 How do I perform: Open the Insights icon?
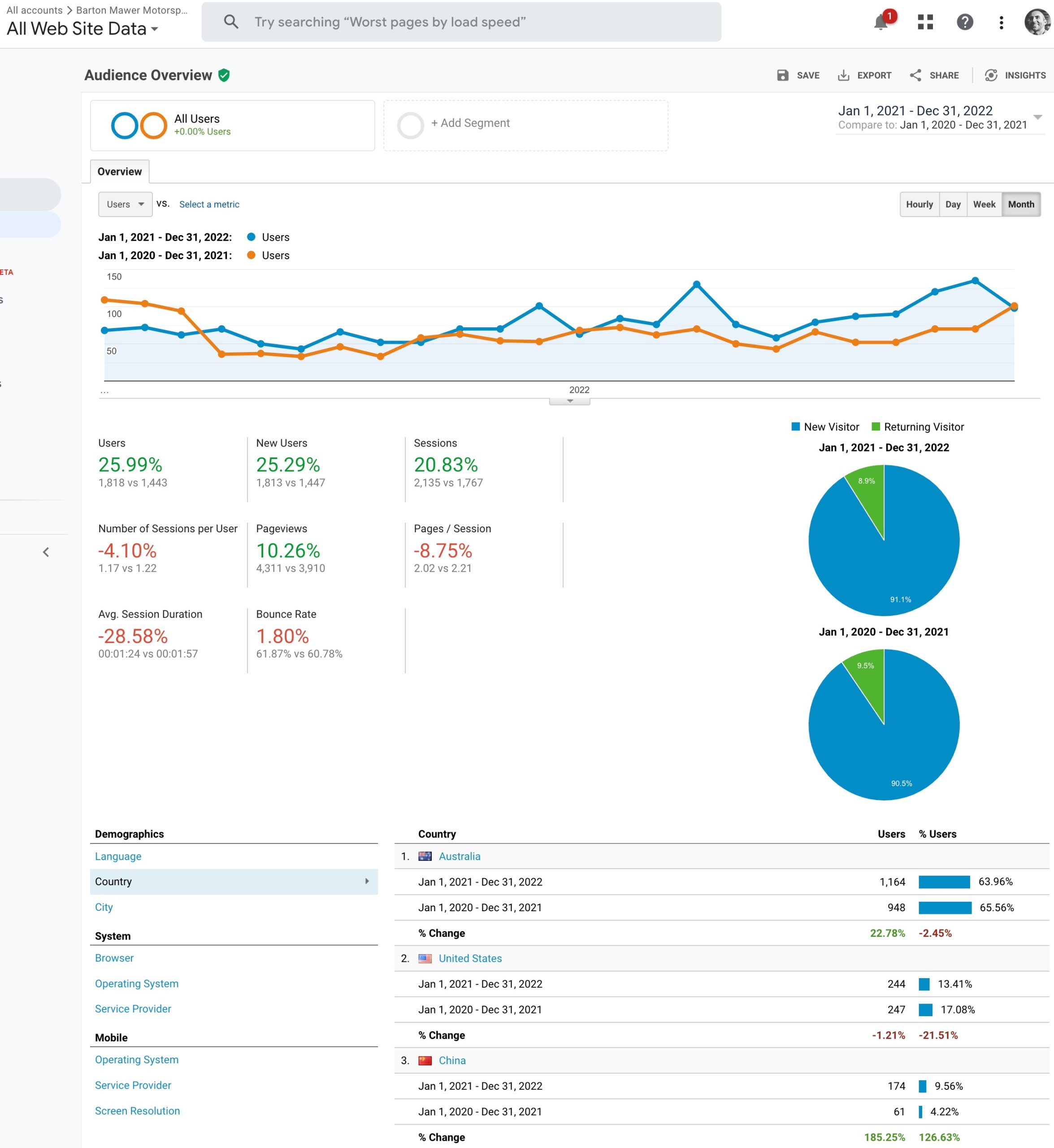pos(991,75)
